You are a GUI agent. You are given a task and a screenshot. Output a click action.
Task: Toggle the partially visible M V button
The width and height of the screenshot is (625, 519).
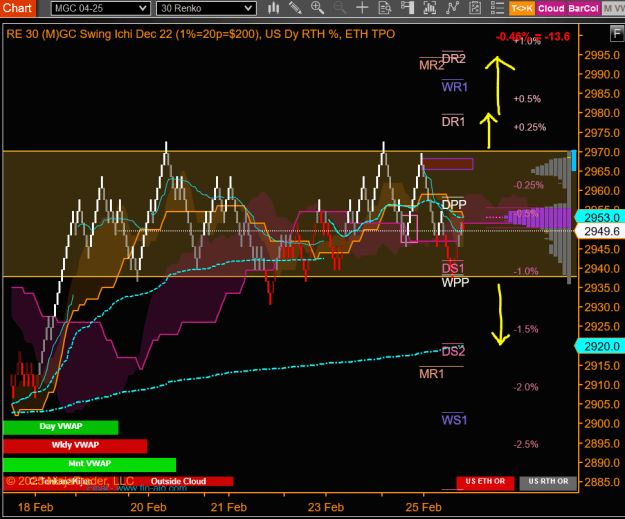coord(613,8)
